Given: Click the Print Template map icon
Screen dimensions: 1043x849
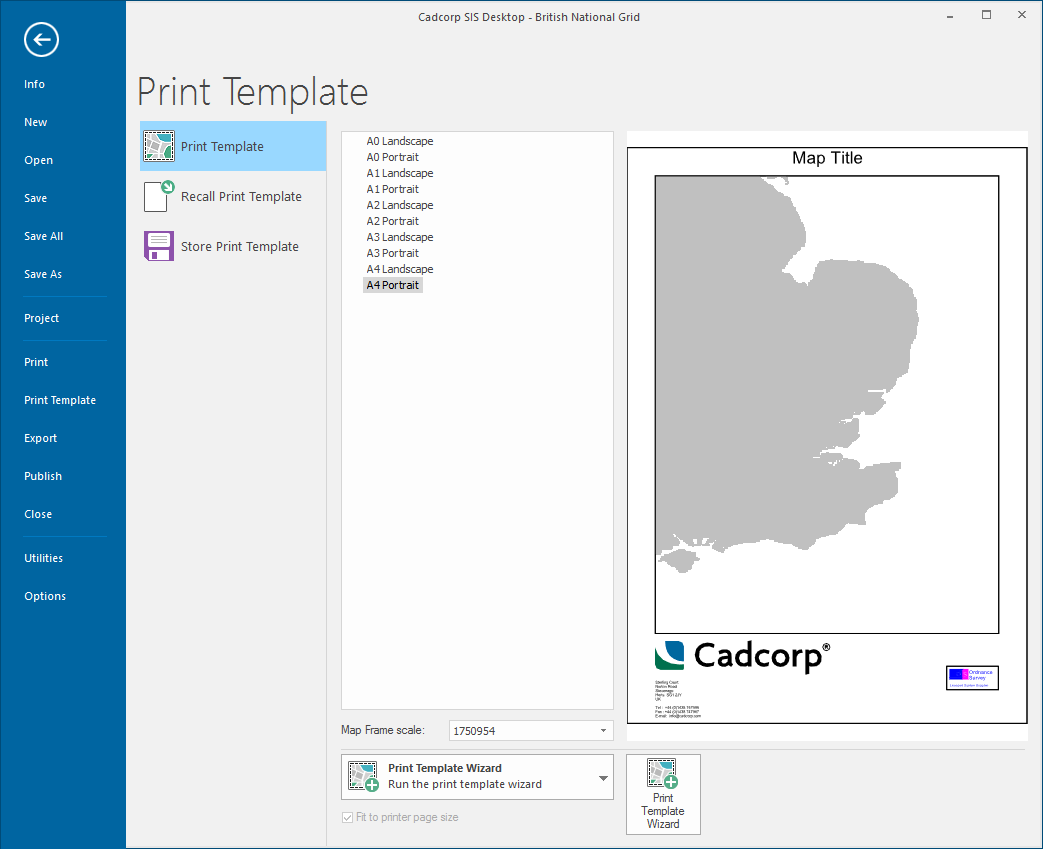Looking at the screenshot, I should pos(159,146).
